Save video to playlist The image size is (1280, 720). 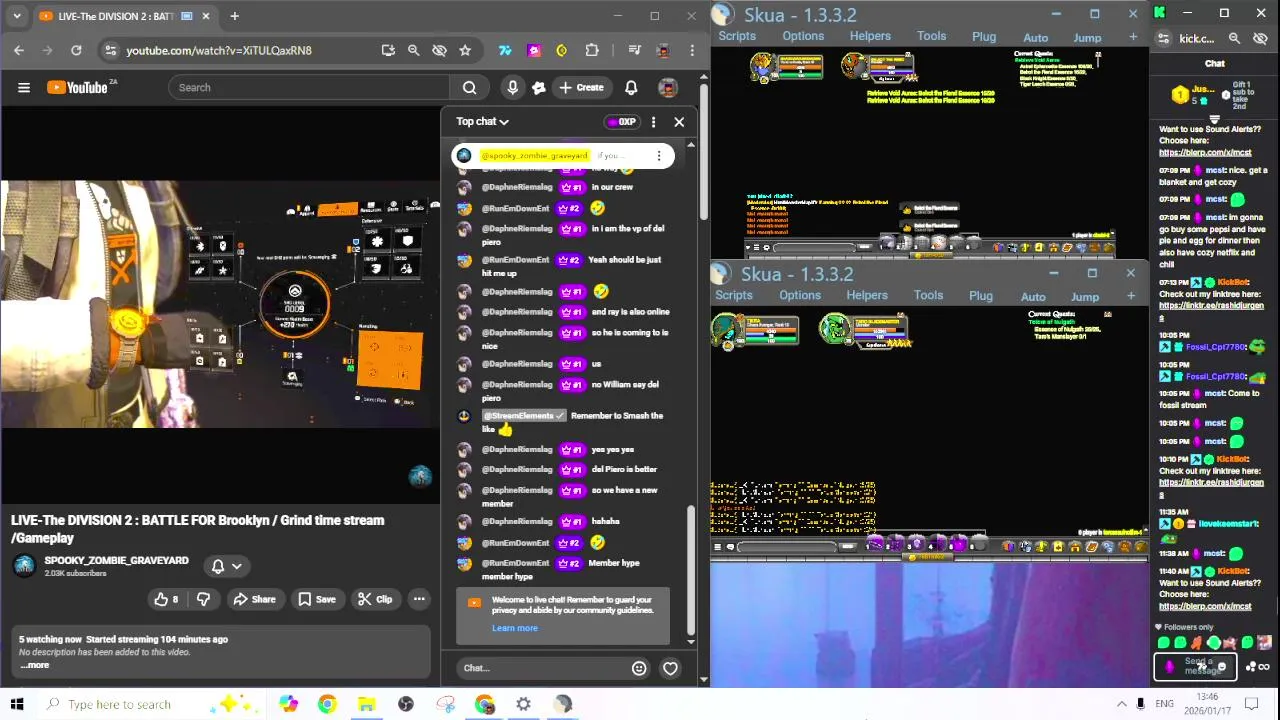(316, 599)
